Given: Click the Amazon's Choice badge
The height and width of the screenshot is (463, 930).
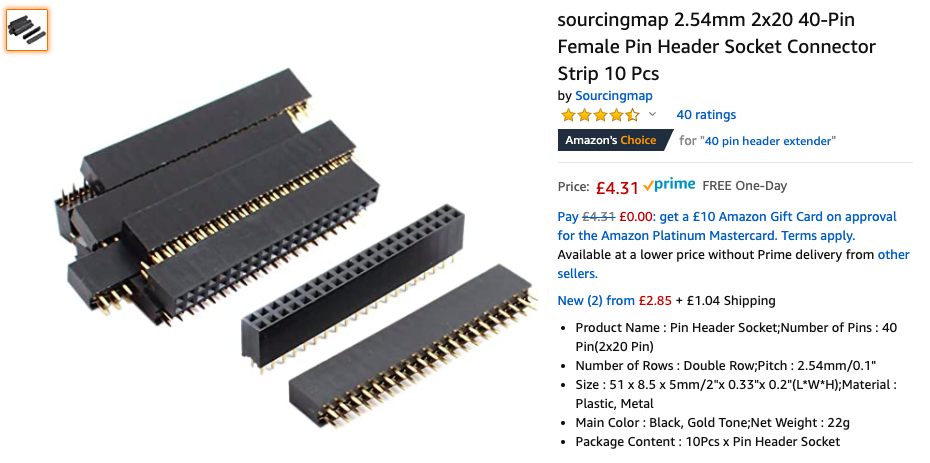Looking at the screenshot, I should pos(611,140).
